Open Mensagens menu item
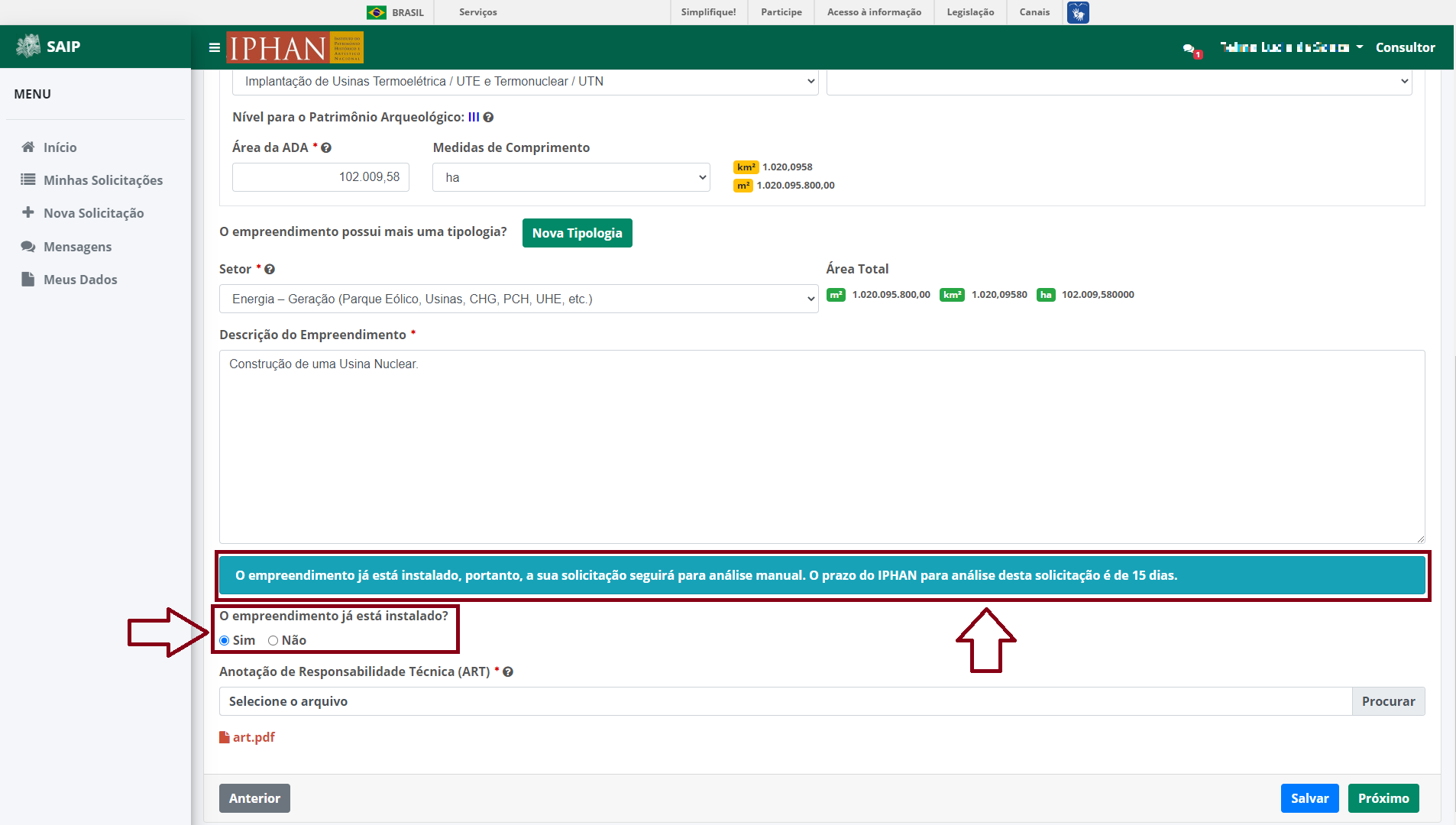The image size is (1456, 825). click(77, 246)
